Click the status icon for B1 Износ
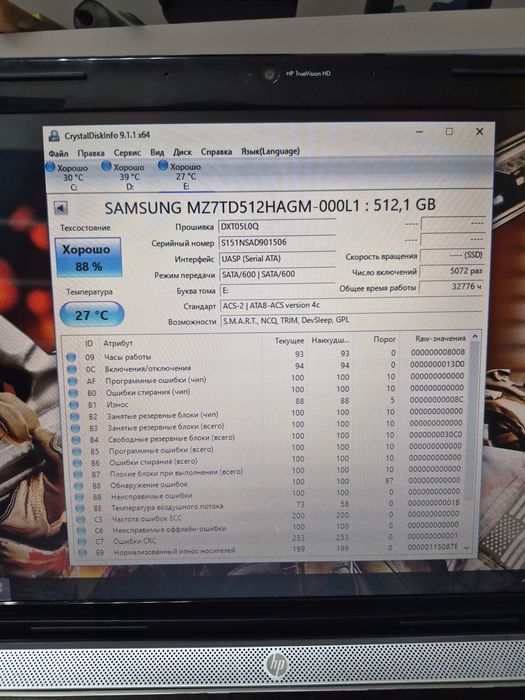525x700 pixels. click(74, 405)
